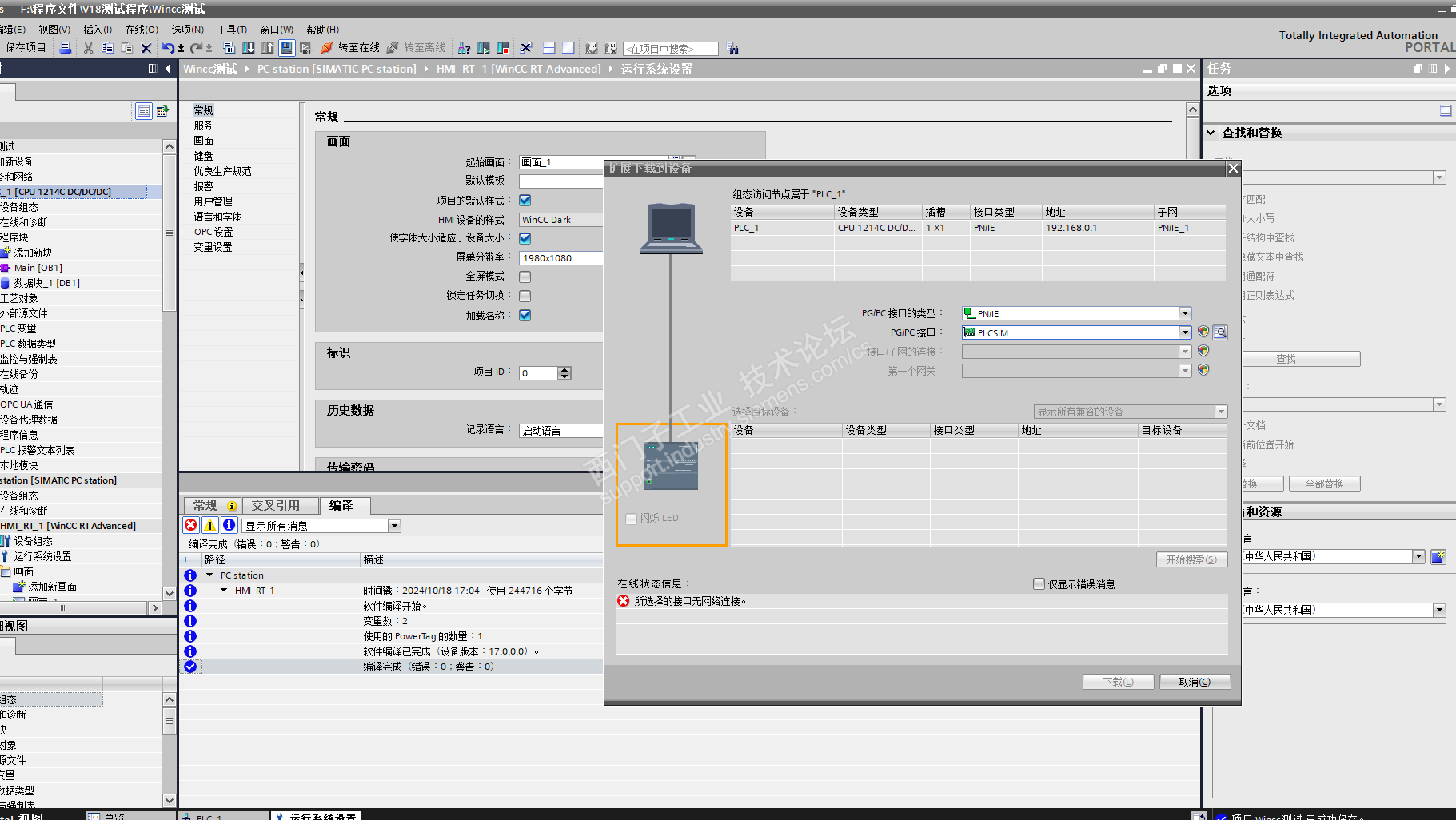Click the search-in-project binoculars icon

pyautogui.click(x=732, y=49)
